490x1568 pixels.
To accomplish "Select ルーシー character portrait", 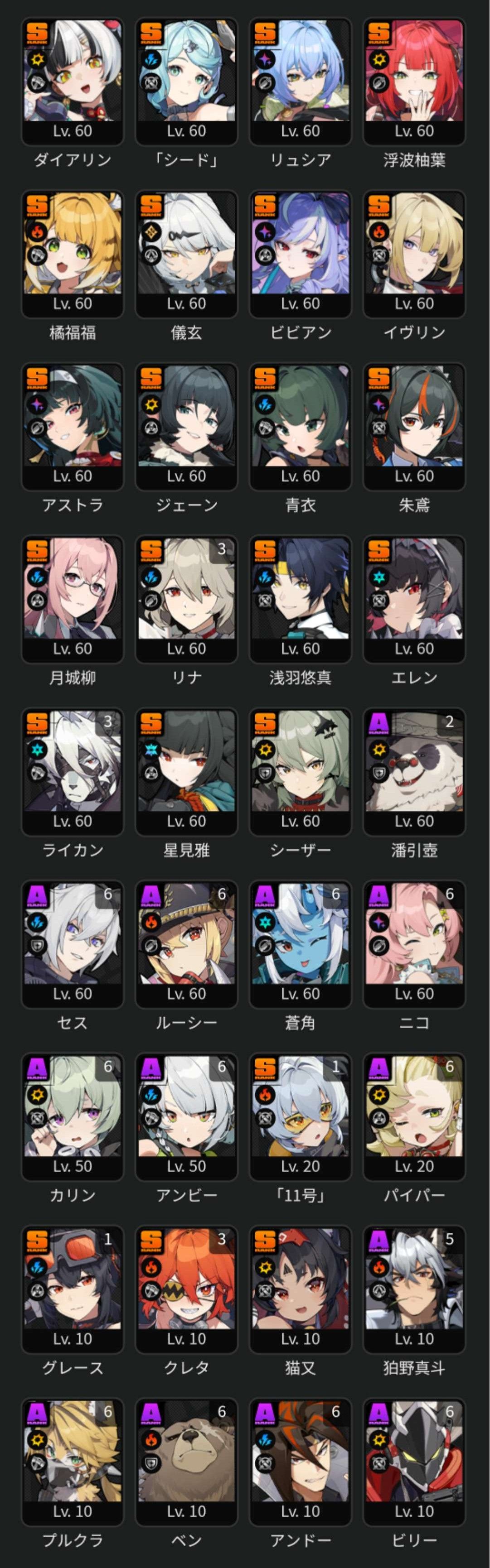I will click(x=186, y=944).
